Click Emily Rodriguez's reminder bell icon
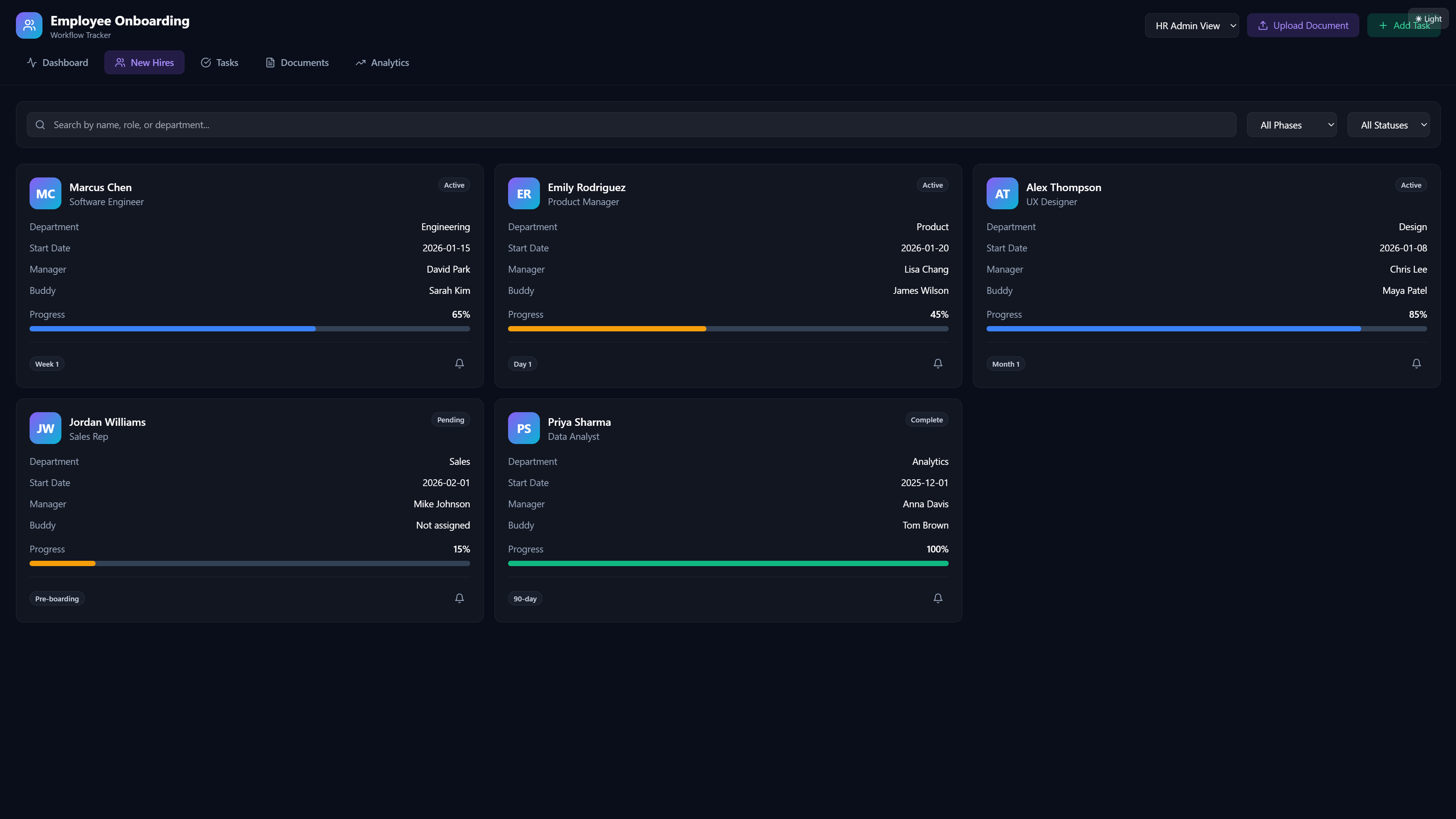Viewport: 1456px width, 819px height. [938, 364]
